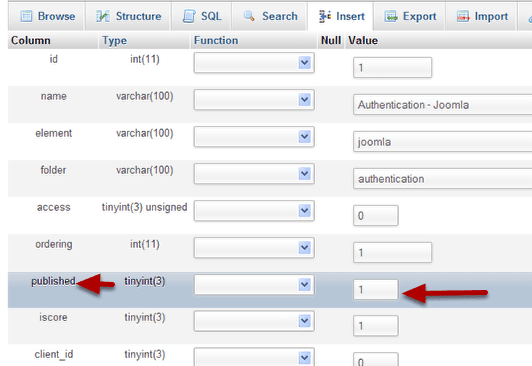Click the Structure tab icon

point(103,16)
